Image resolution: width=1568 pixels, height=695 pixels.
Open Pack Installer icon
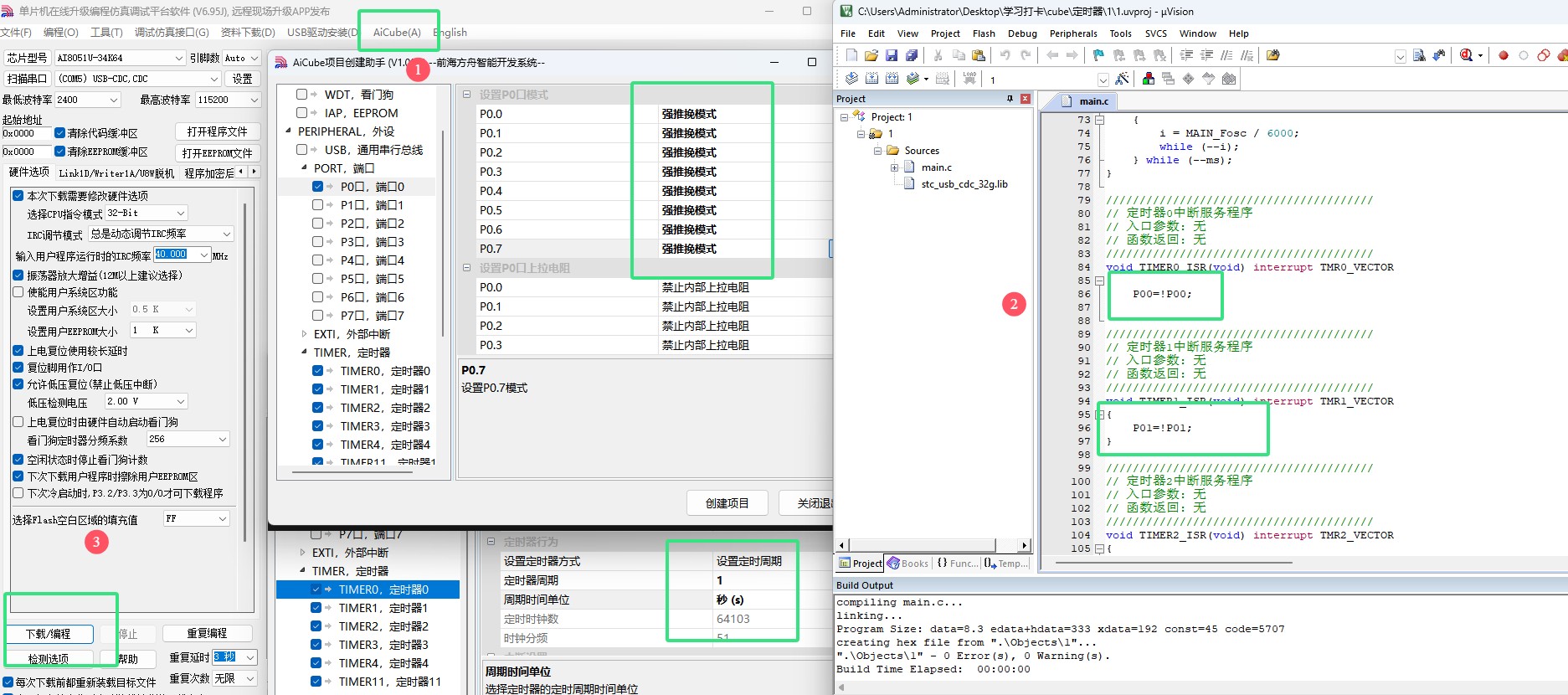click(x=1229, y=79)
